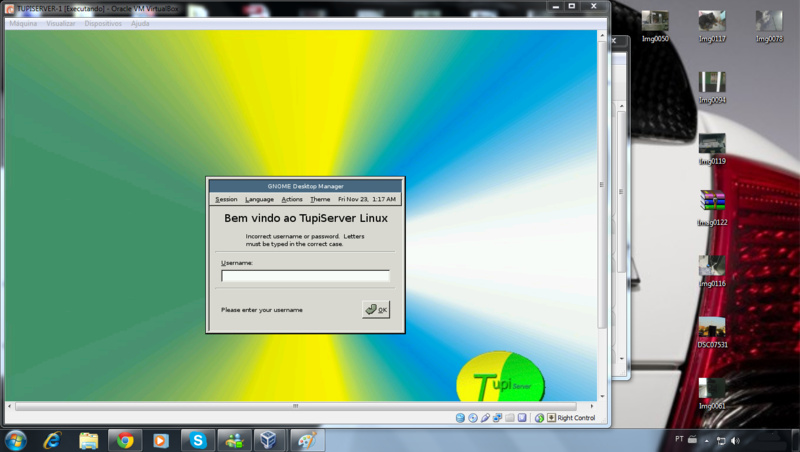Open Windows Explorer from taskbar
800x452 pixels.
(88, 440)
